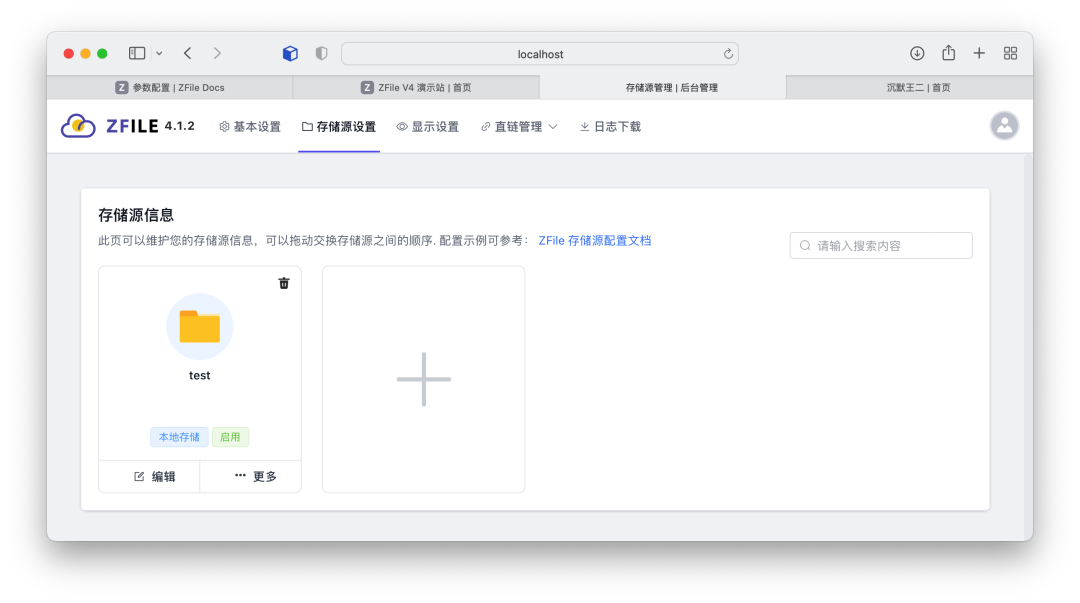Image resolution: width=1080 pixels, height=603 pixels.
Task: Add a new storage source with the plus card
Action: pyautogui.click(x=424, y=379)
